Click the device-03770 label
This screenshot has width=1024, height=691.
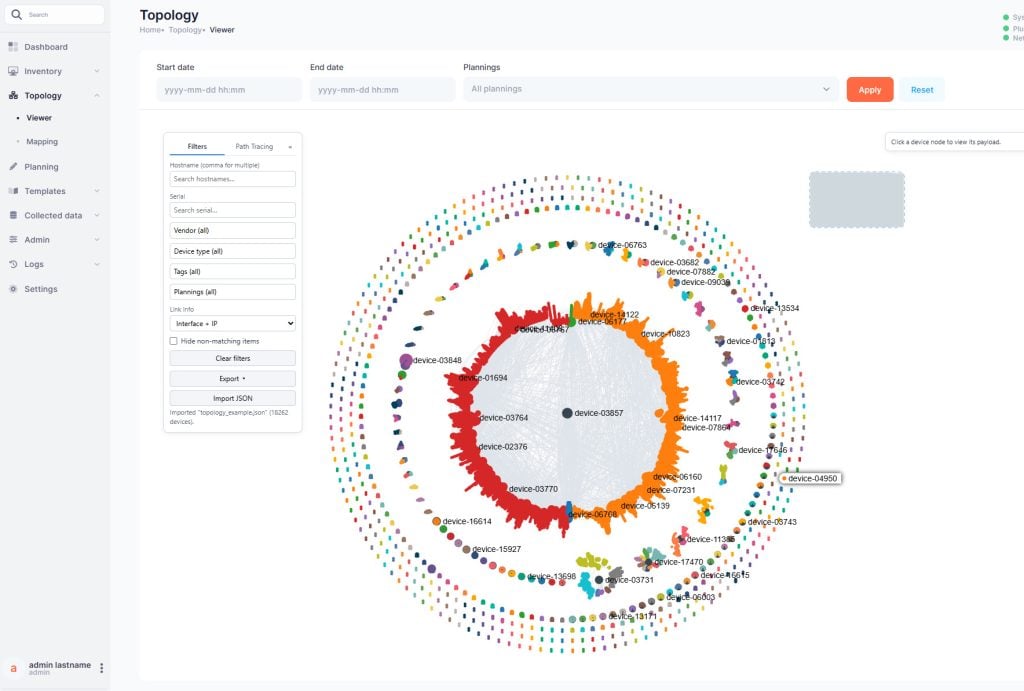(533, 489)
